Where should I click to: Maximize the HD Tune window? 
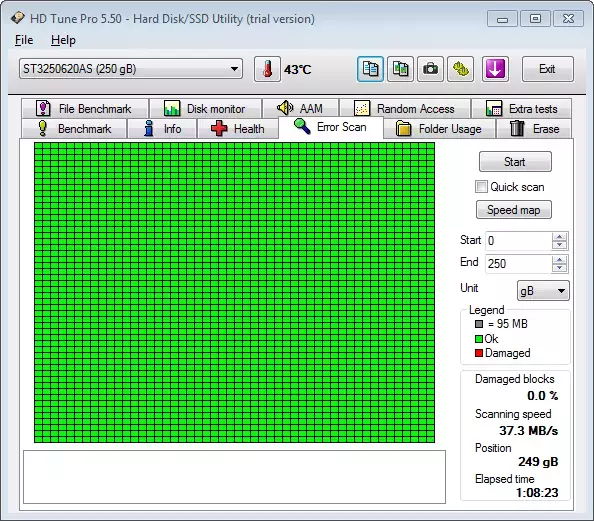coord(535,19)
